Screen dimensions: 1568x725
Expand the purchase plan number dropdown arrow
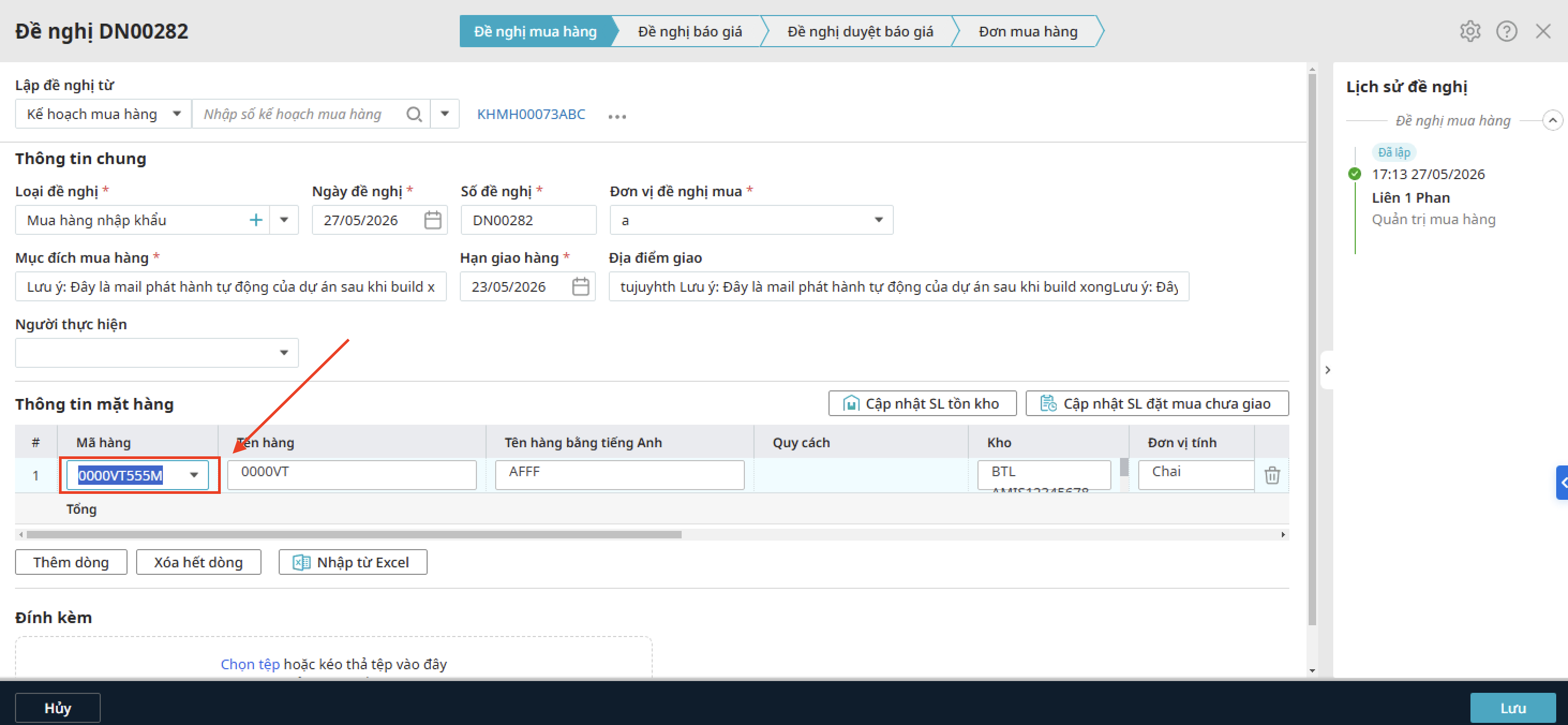(x=445, y=114)
